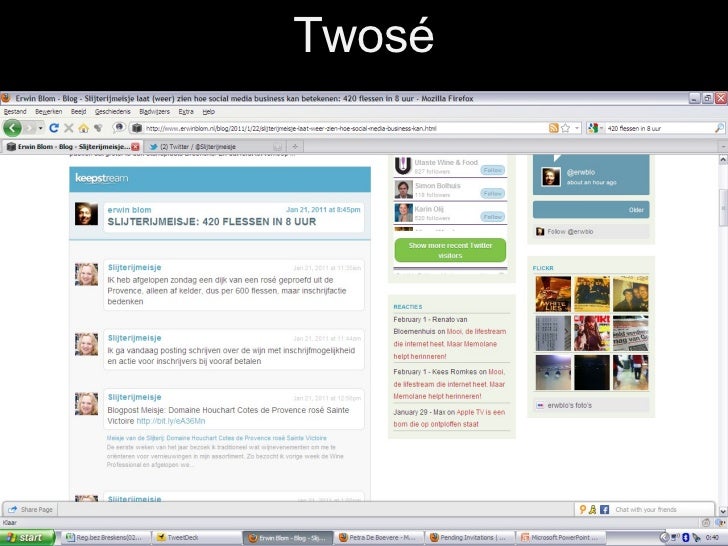Open the White Lies Flickr thumbnail

553,294
